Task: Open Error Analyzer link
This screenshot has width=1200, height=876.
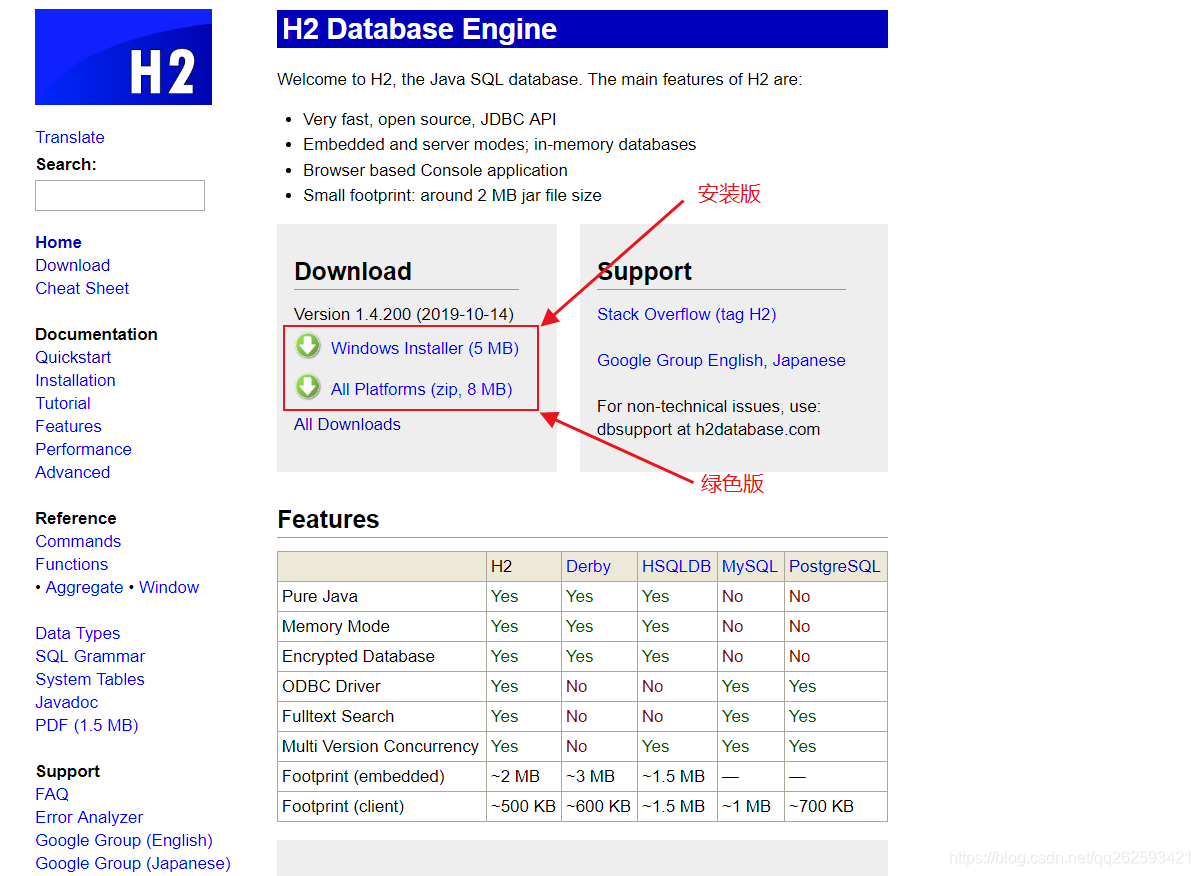Action: 89,817
